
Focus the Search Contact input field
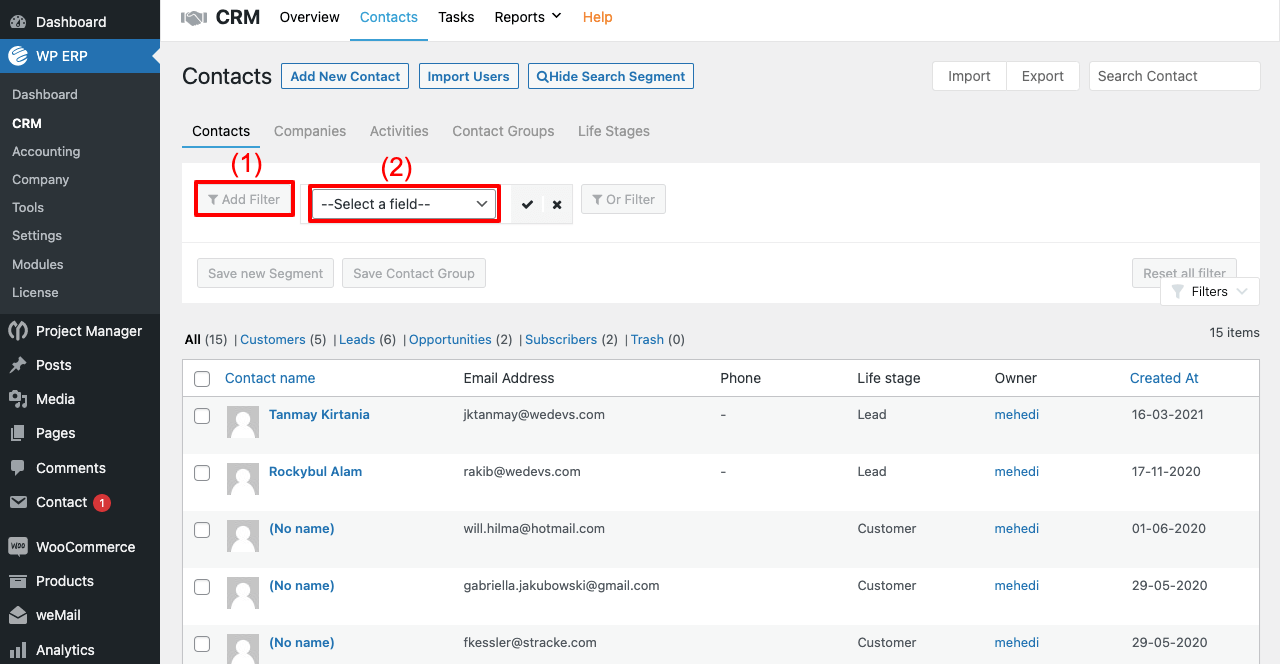1174,76
